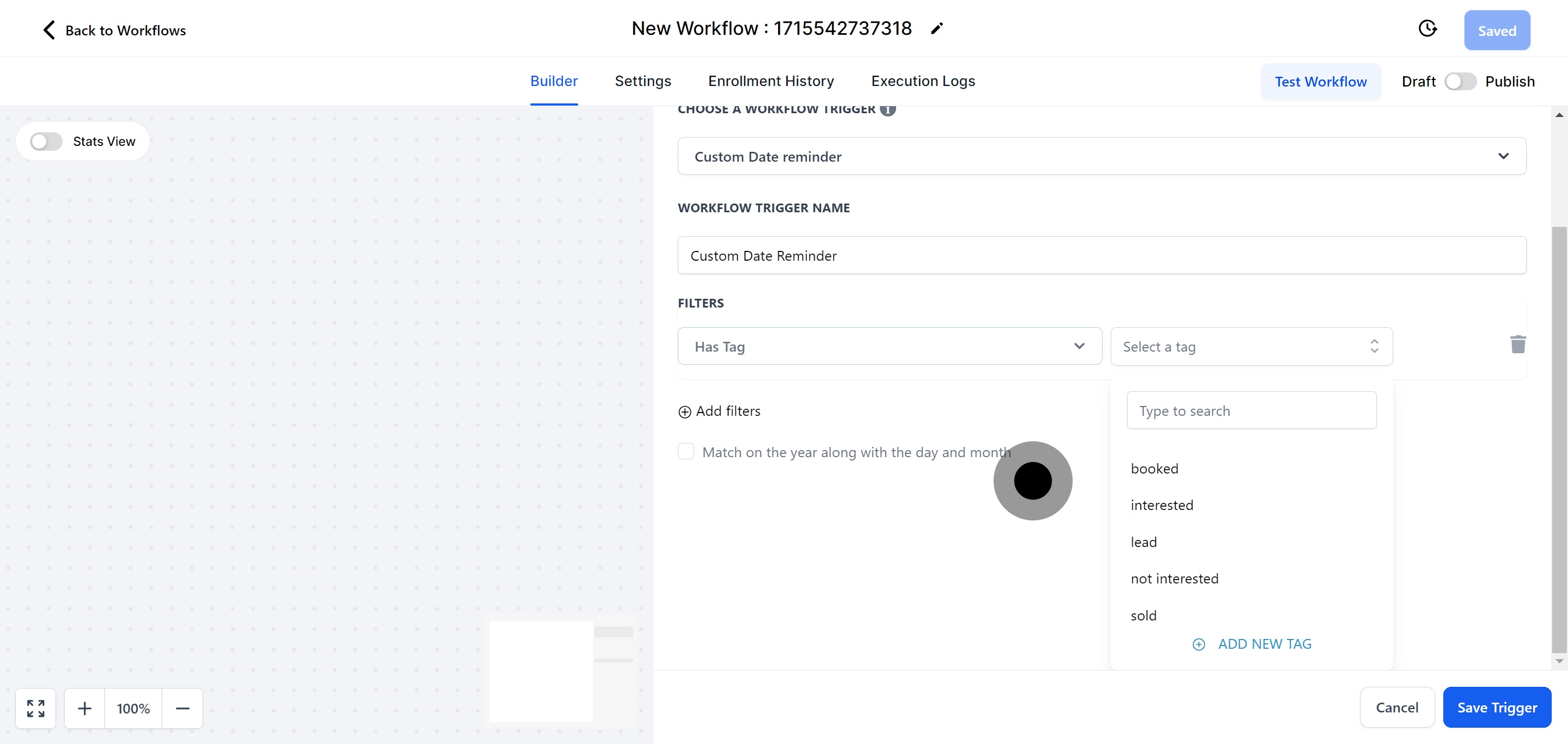
Task: Zoom in with the plus icon
Action: 84,708
